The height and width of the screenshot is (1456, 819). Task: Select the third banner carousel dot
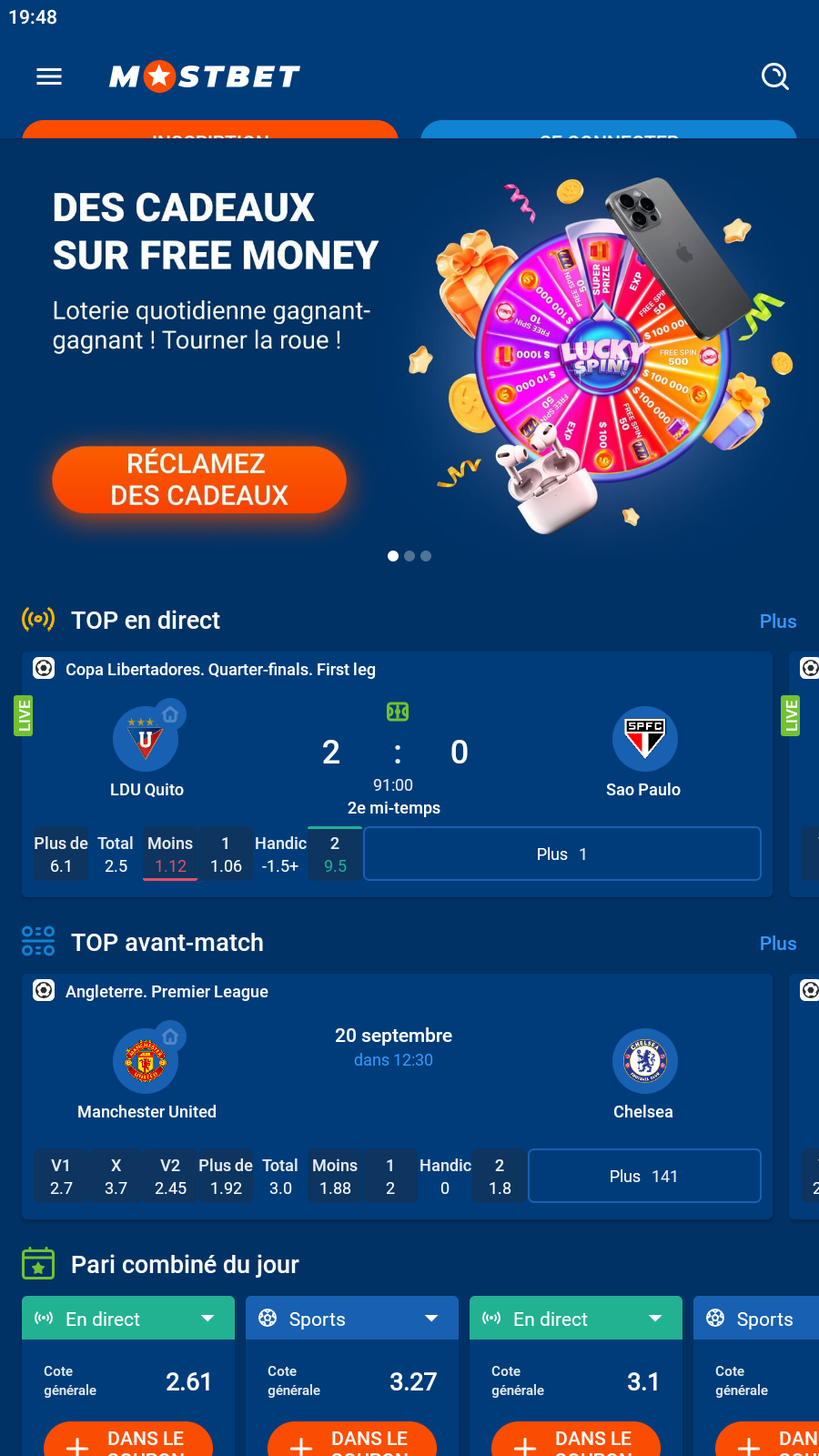[426, 556]
